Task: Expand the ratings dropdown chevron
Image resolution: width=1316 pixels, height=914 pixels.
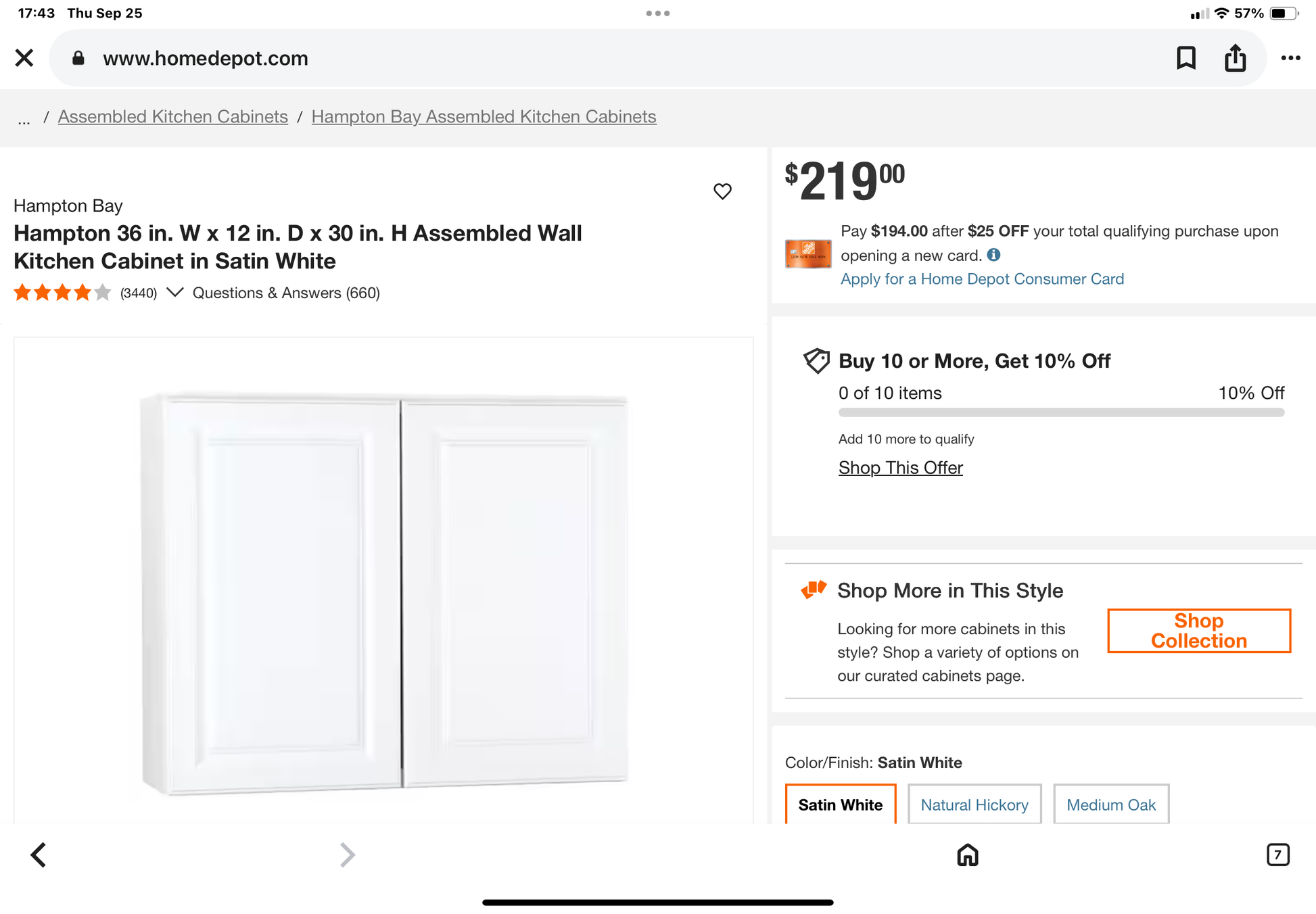Action: coord(174,292)
